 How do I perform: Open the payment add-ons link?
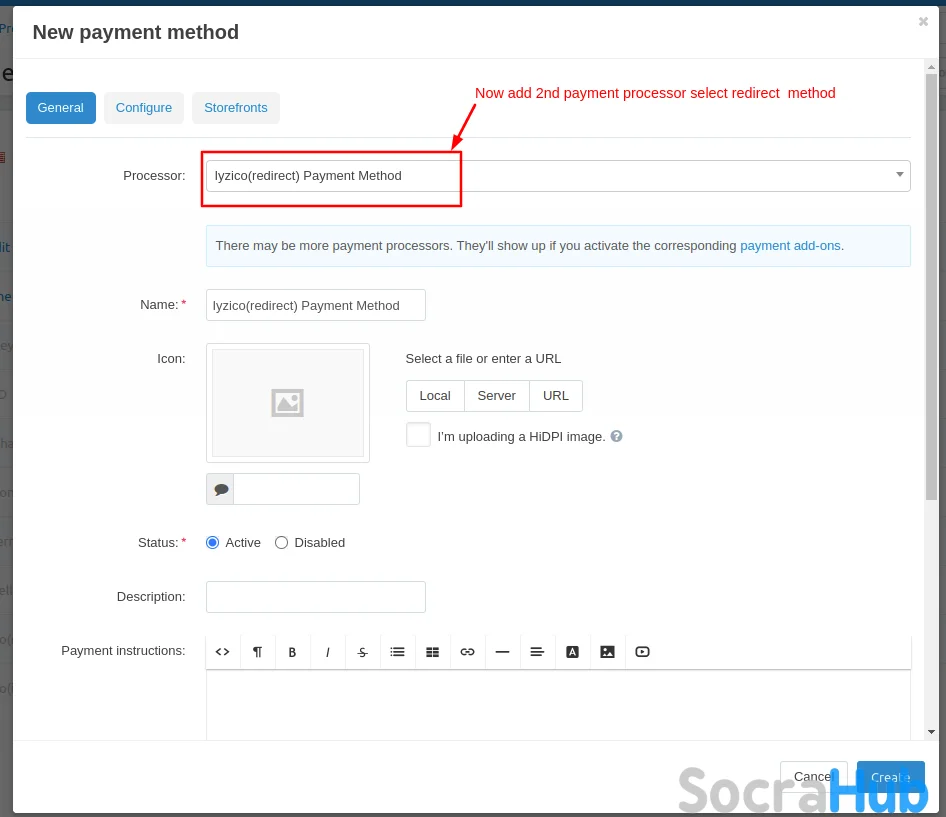click(790, 246)
